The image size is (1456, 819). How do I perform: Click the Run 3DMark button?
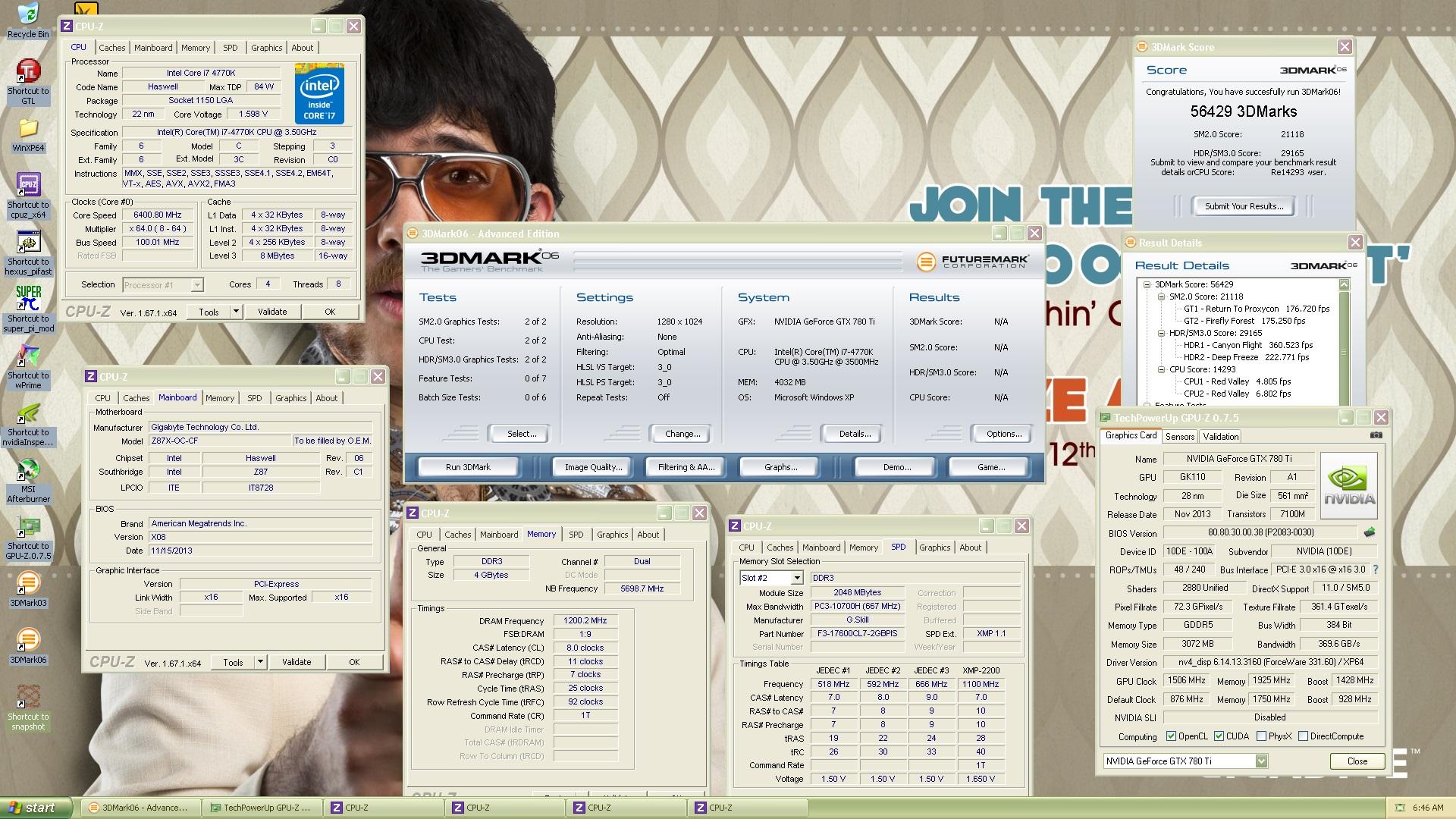(x=468, y=467)
